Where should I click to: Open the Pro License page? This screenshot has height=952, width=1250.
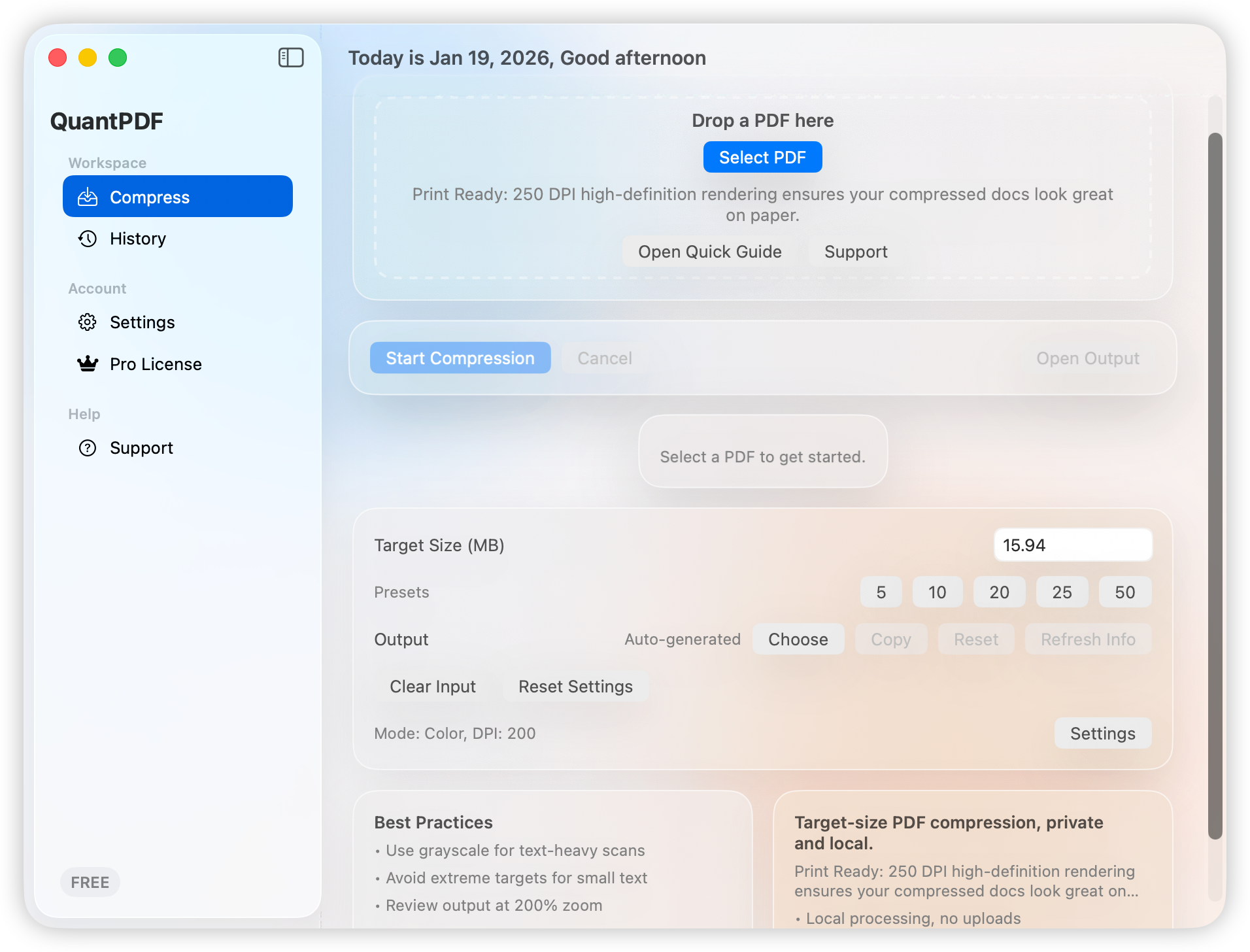[156, 364]
